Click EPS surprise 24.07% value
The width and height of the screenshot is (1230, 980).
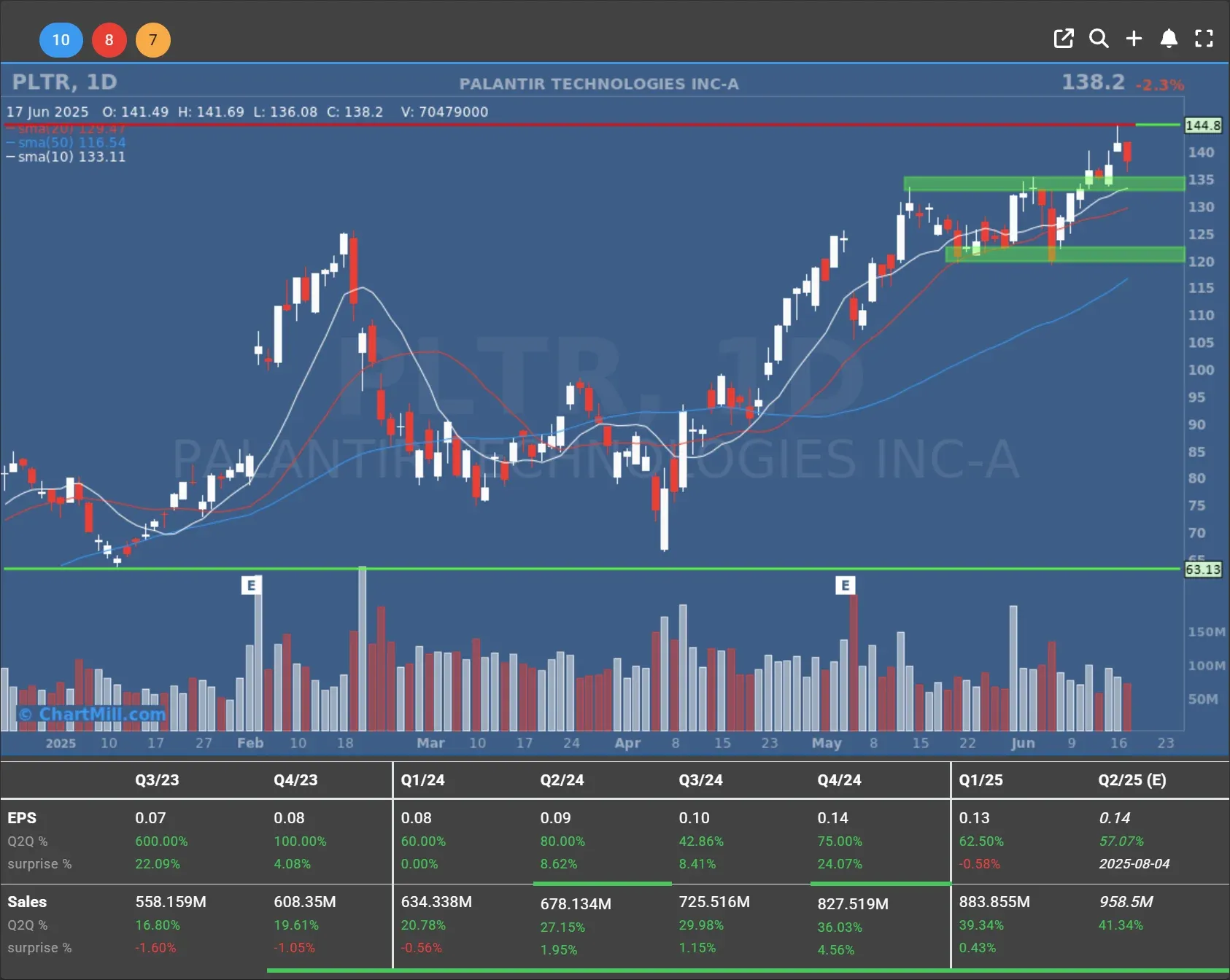click(x=840, y=864)
